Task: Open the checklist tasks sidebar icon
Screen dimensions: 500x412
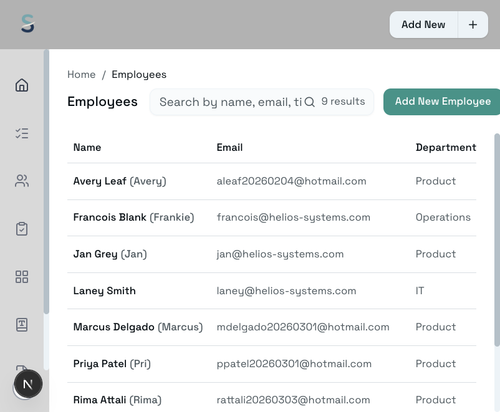Action: click(22, 133)
